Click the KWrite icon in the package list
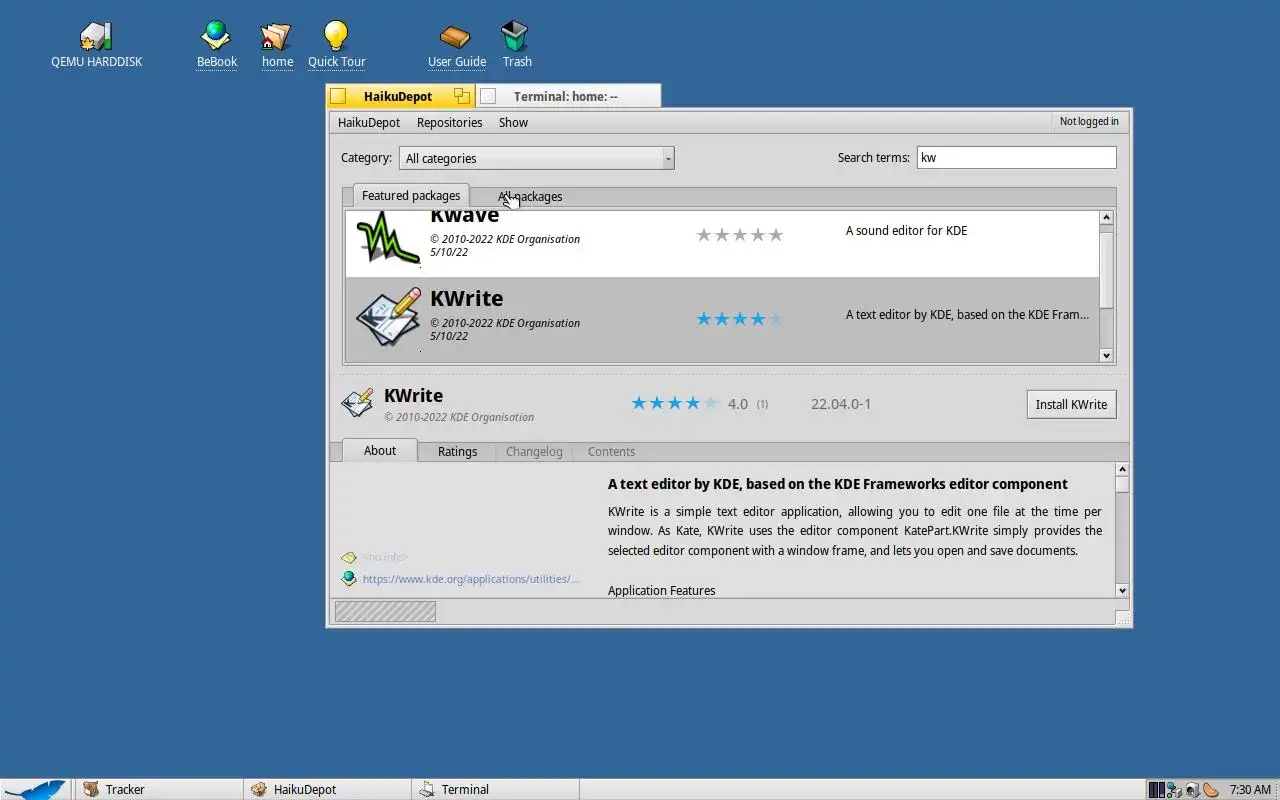Image resolution: width=1280 pixels, height=800 pixels. (x=388, y=318)
